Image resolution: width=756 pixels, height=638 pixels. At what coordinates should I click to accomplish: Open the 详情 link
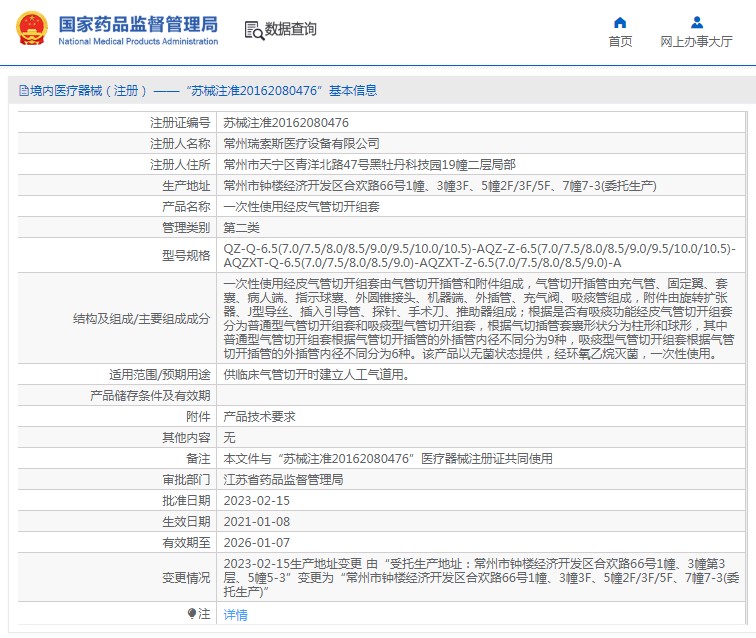[x=235, y=614]
